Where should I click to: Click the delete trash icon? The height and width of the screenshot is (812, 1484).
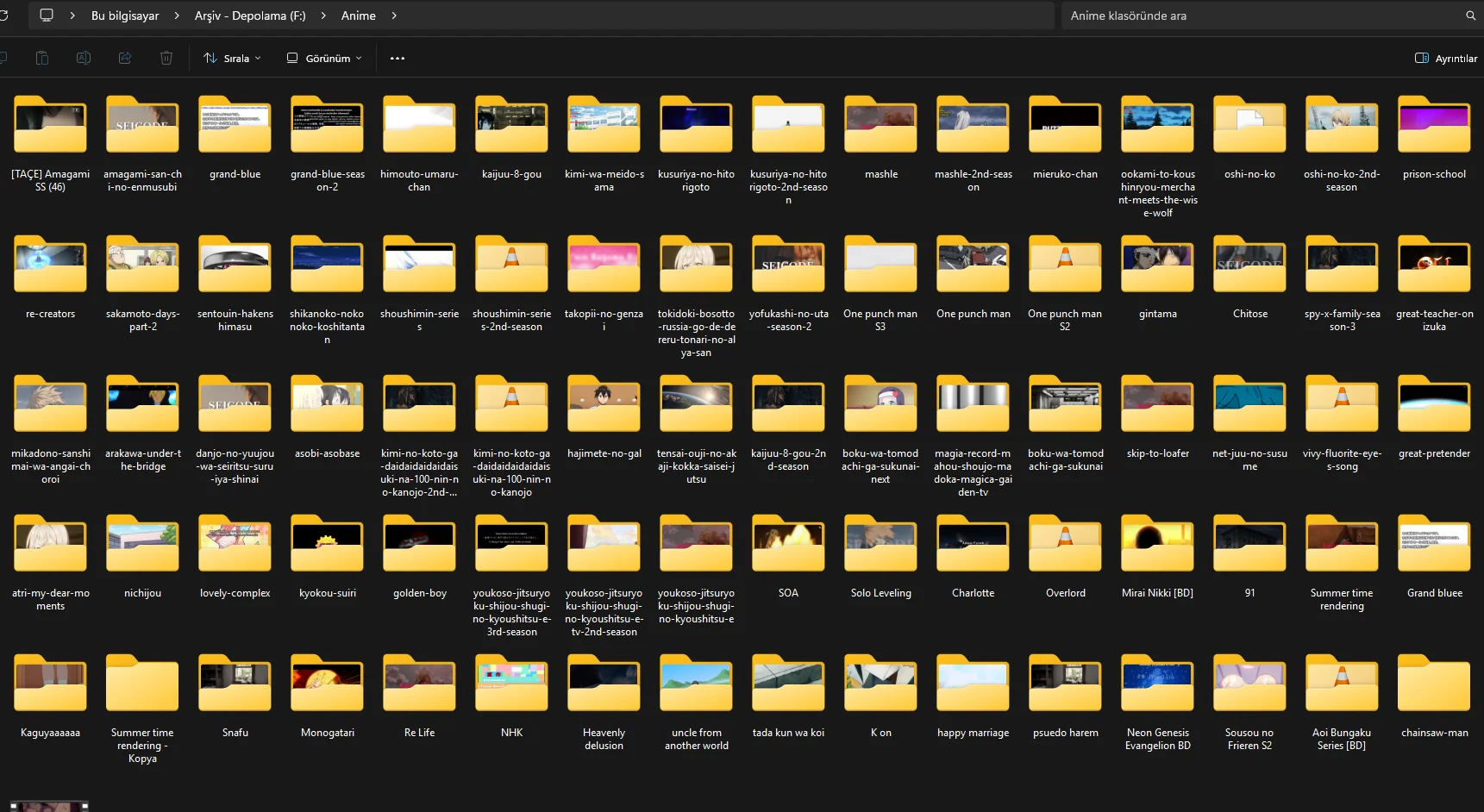(x=166, y=58)
